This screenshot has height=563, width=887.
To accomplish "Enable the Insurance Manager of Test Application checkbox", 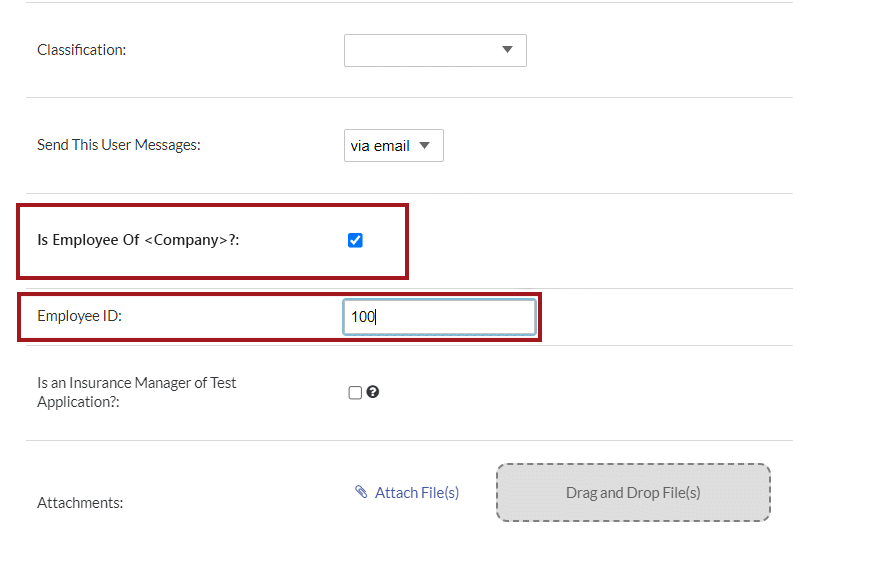I will pos(355,393).
